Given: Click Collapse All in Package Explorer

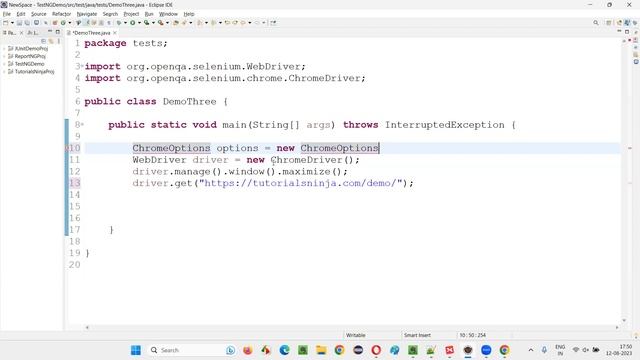Looking at the screenshot, I should (44, 41).
